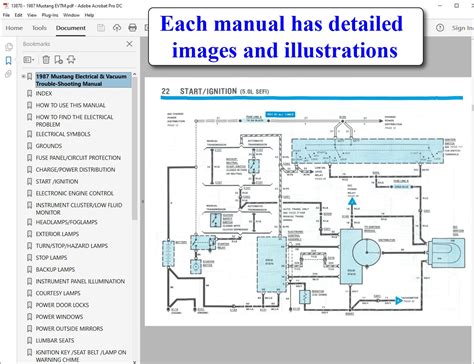
Task: Click the bookmarks panel vertical scrollbar
Action: [134, 148]
